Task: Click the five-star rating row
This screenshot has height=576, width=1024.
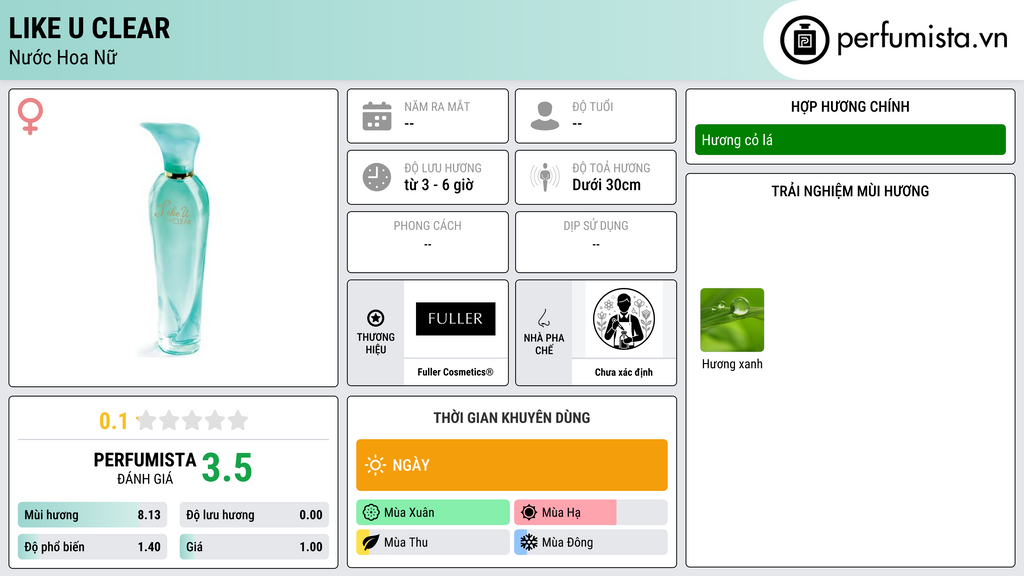Action: [192, 421]
